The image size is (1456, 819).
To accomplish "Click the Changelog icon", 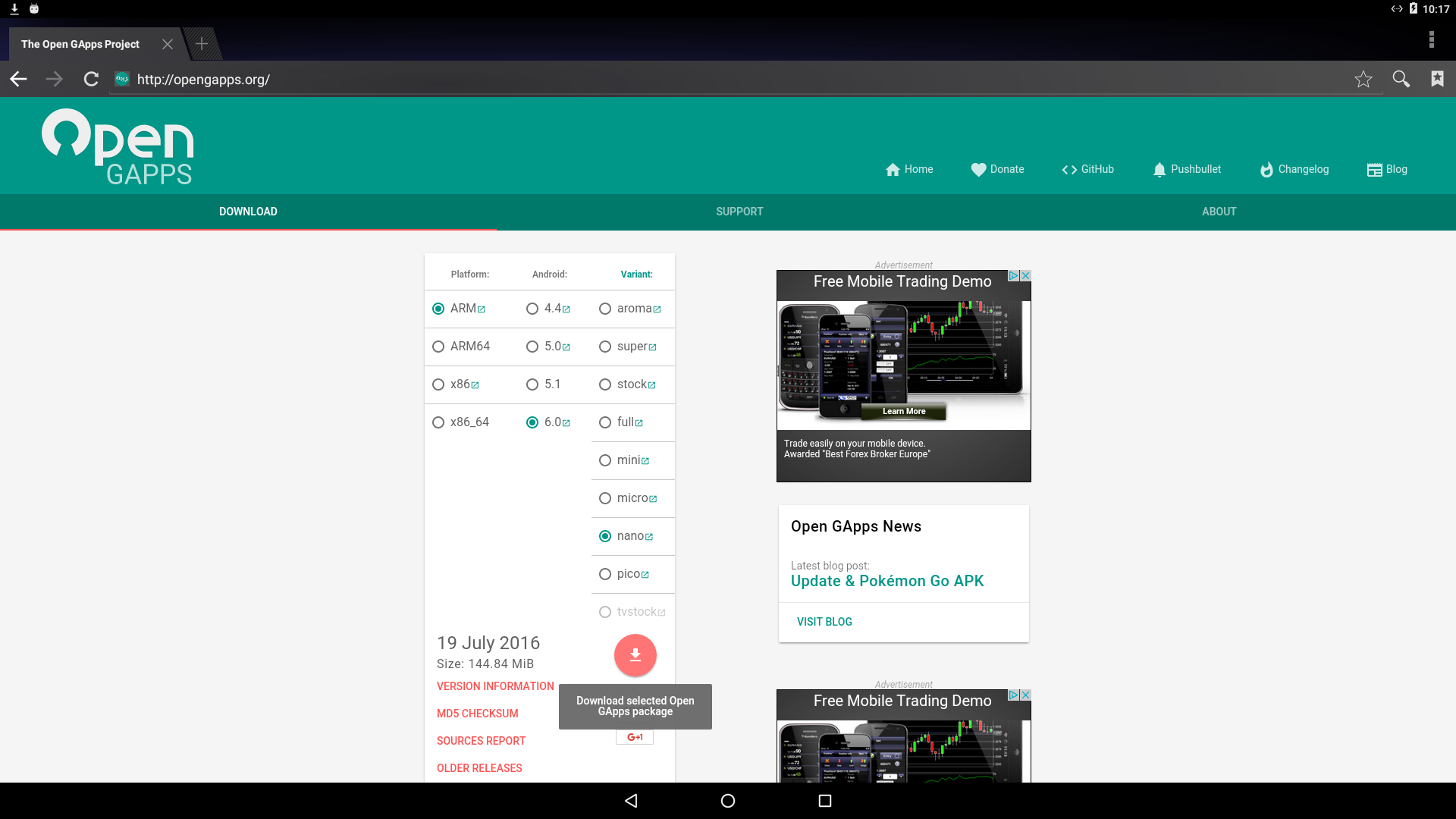I will click(1266, 168).
